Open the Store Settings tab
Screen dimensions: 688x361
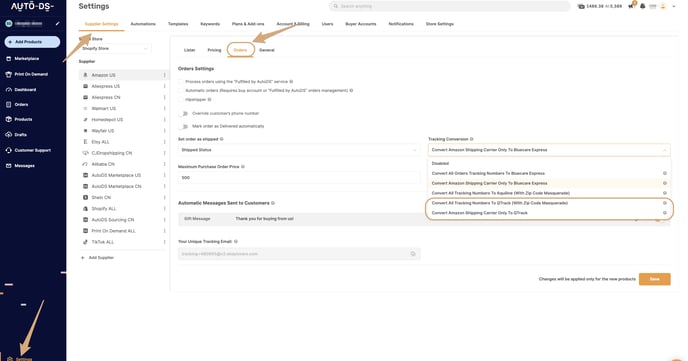pos(440,24)
